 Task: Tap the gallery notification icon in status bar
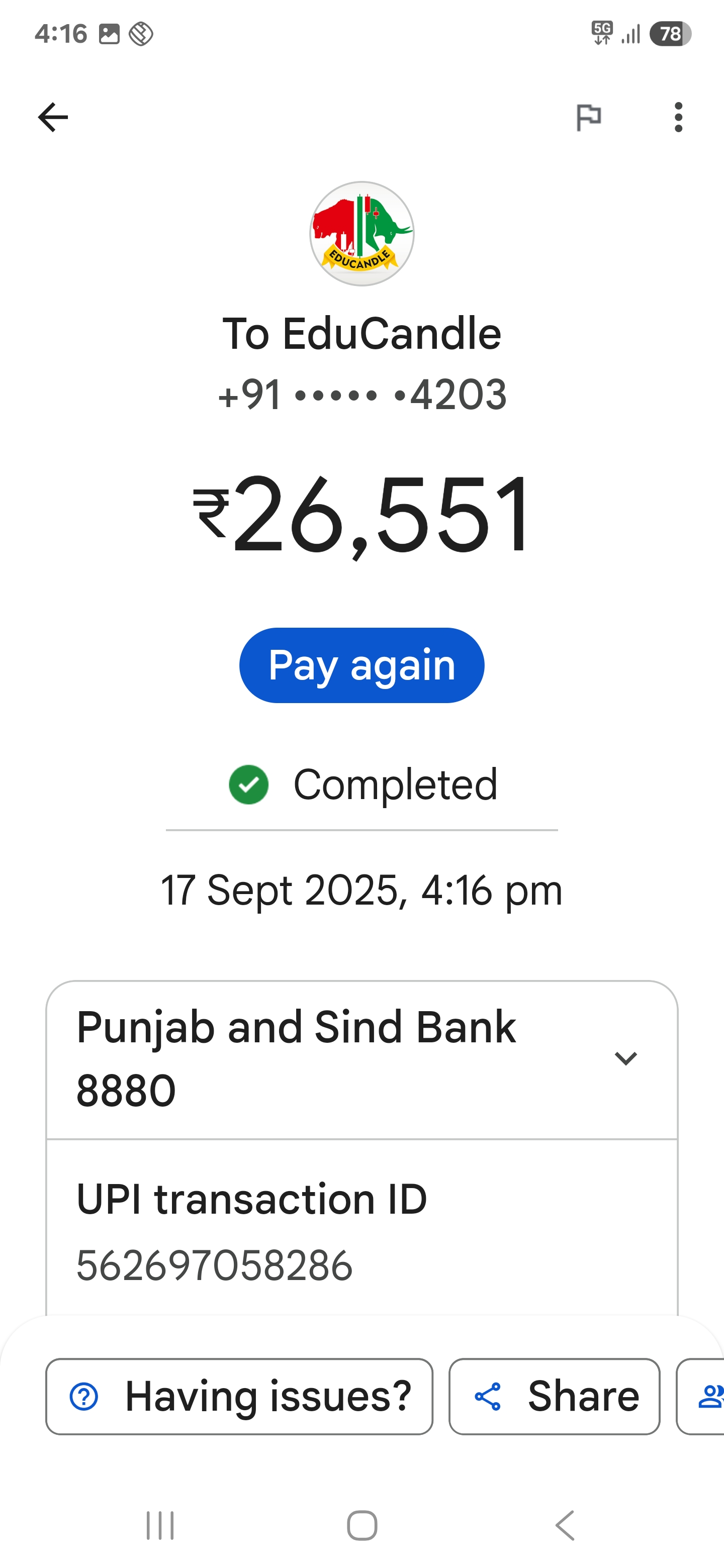click(x=109, y=34)
